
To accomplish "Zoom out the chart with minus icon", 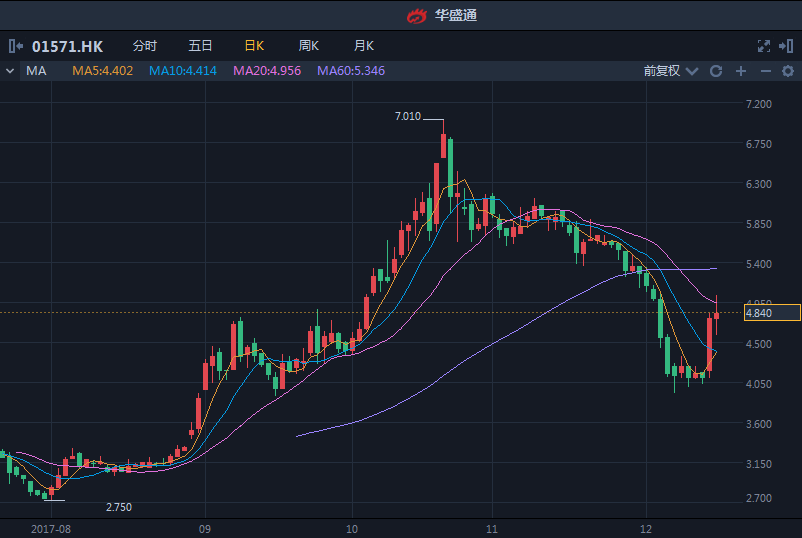I will pyautogui.click(x=765, y=71).
